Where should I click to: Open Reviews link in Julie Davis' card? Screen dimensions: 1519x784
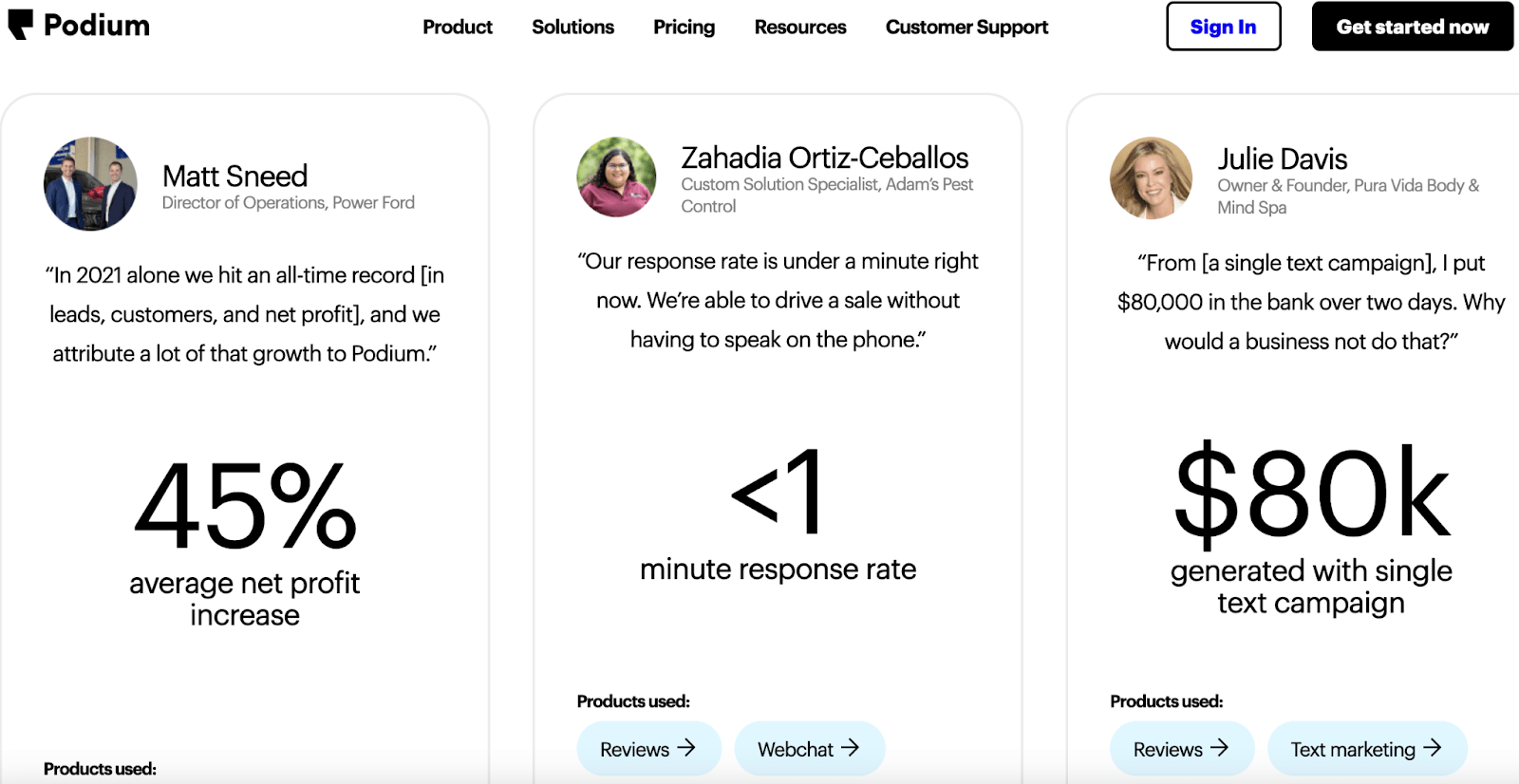pyautogui.click(x=1169, y=750)
